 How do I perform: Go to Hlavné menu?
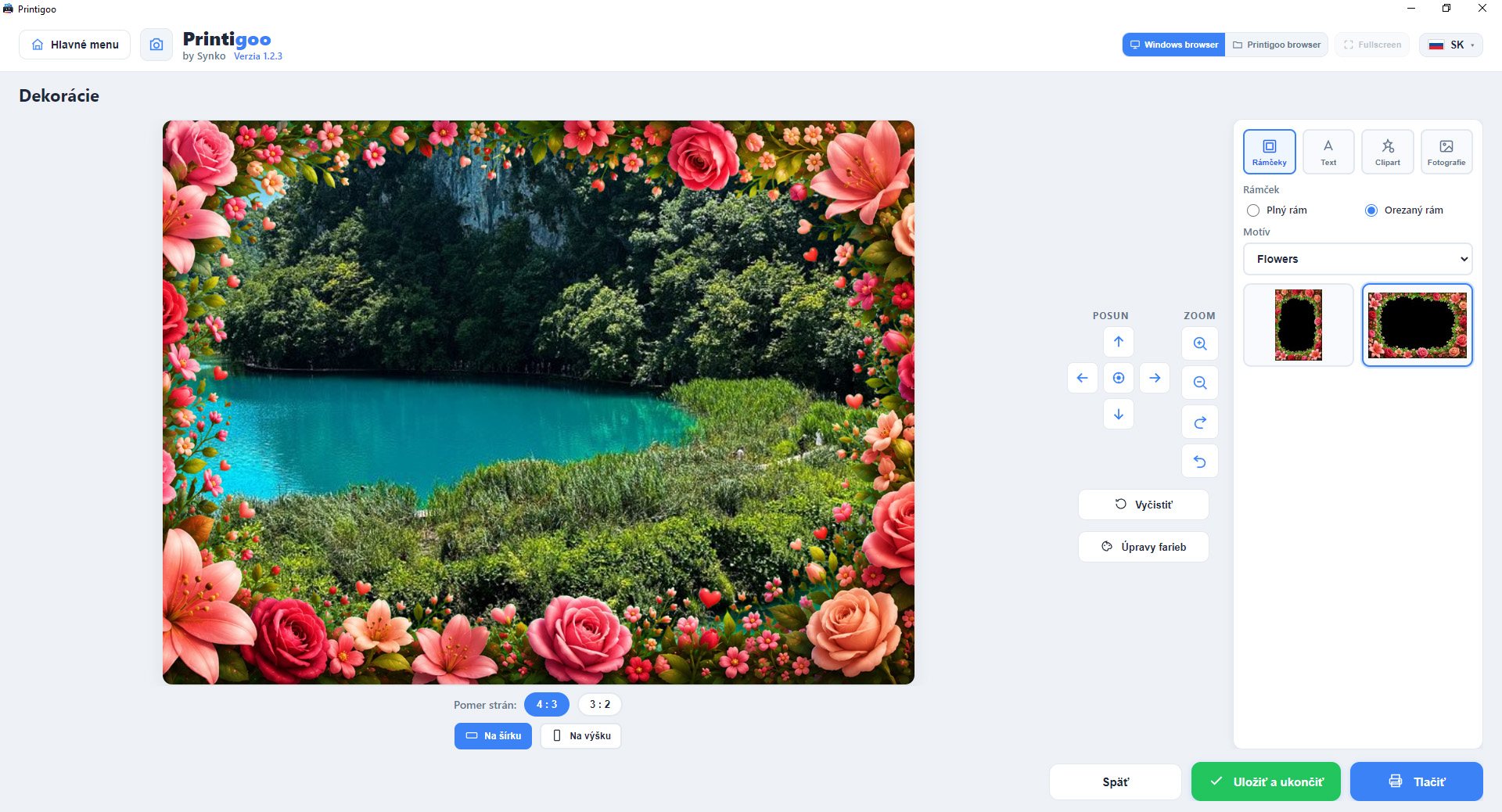75,45
